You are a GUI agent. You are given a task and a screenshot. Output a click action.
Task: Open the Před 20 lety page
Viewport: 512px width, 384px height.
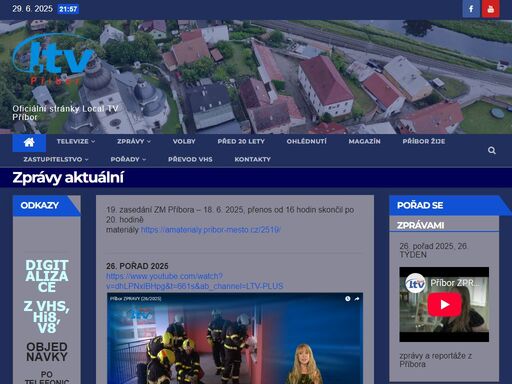pyautogui.click(x=241, y=141)
